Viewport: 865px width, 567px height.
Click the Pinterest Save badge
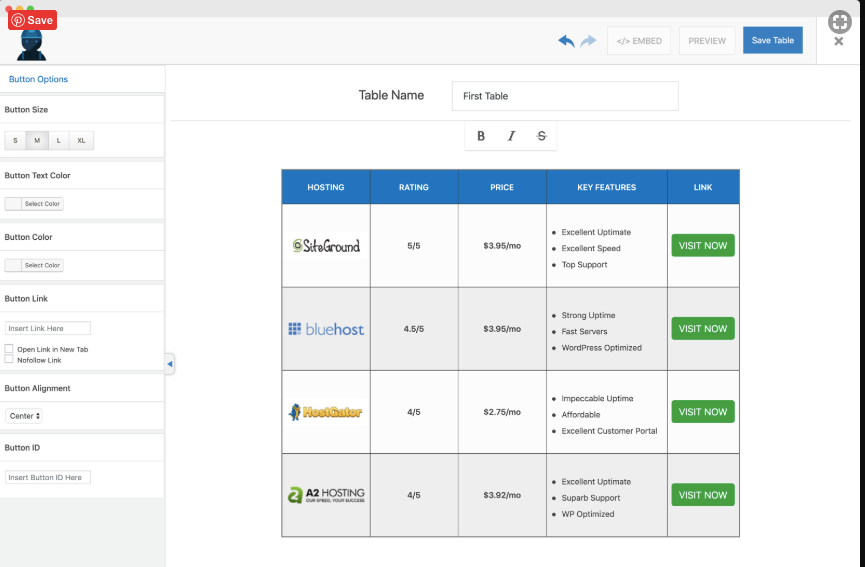point(33,20)
